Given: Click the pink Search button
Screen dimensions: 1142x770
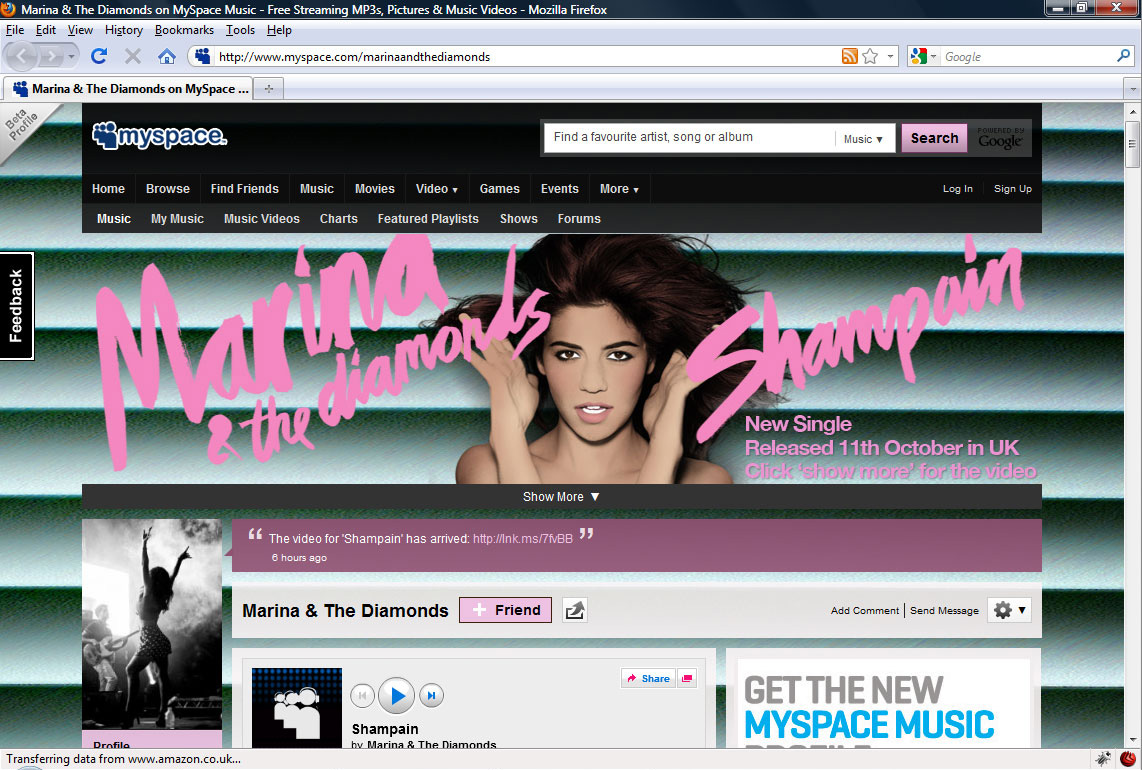Looking at the screenshot, I should 934,138.
